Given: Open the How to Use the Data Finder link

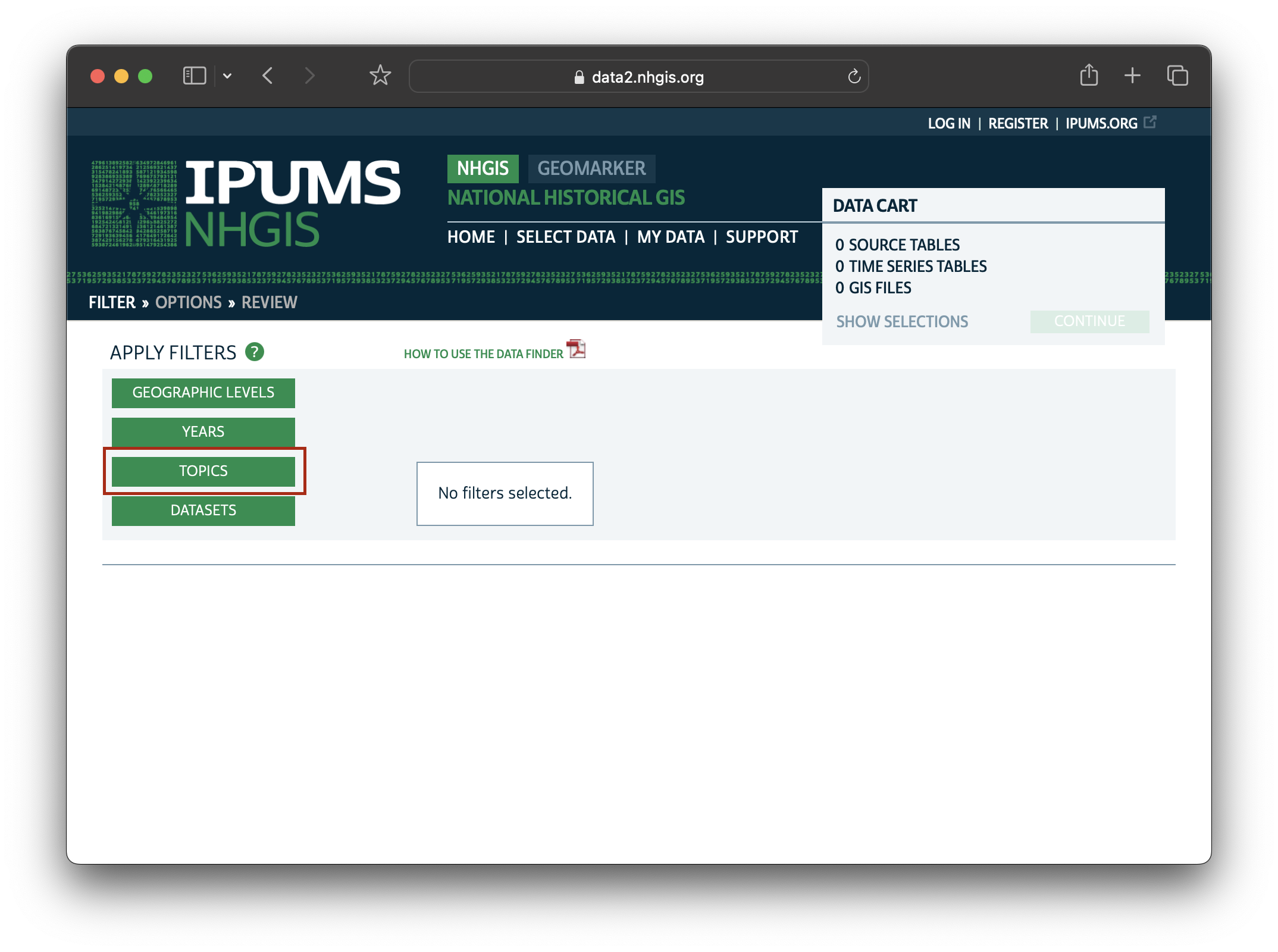Looking at the screenshot, I should tap(483, 354).
